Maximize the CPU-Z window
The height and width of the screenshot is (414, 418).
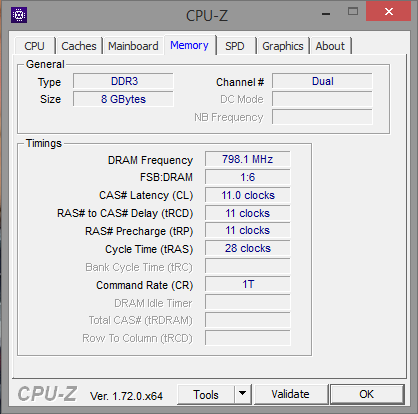tap(353, 12)
